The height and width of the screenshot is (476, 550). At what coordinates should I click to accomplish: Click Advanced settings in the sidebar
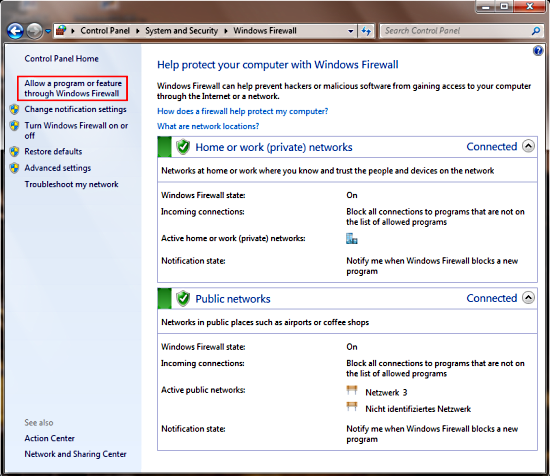pyautogui.click(x=58, y=168)
